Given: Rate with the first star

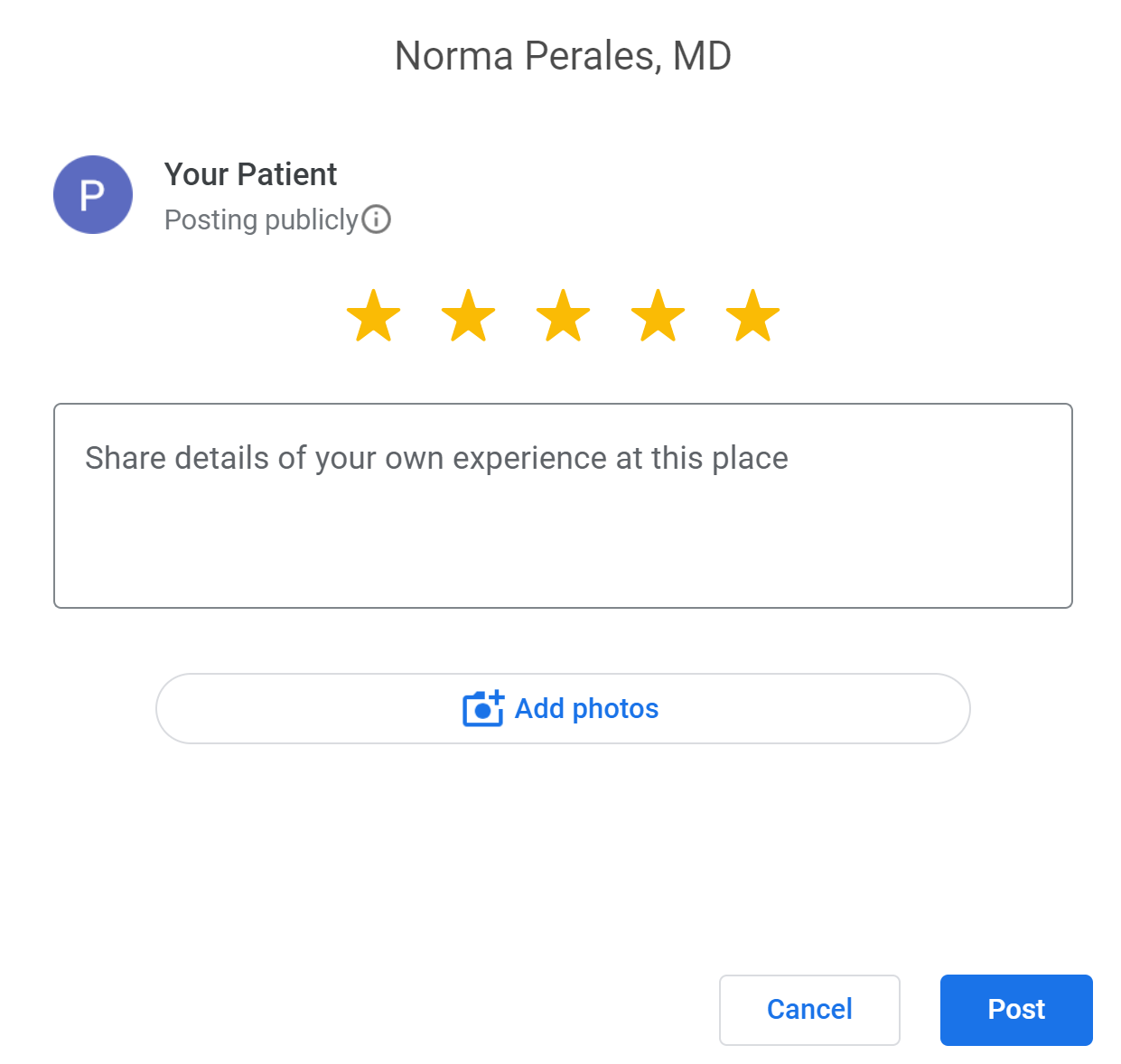Looking at the screenshot, I should (x=374, y=316).
